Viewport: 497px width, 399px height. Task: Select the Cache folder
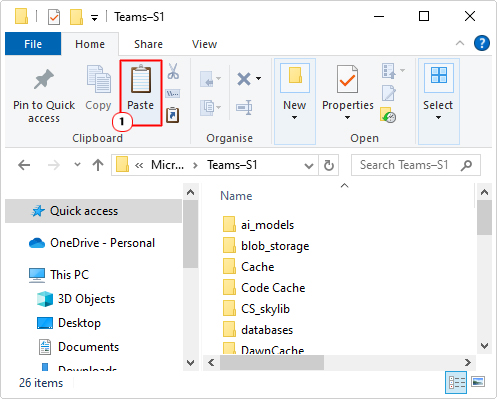pyautogui.click(x=248, y=267)
